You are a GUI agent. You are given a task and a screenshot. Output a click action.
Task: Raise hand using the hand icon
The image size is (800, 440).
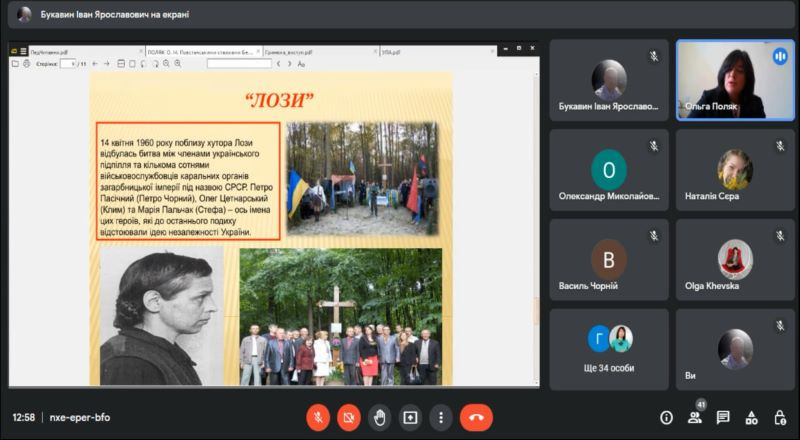pyautogui.click(x=380, y=418)
